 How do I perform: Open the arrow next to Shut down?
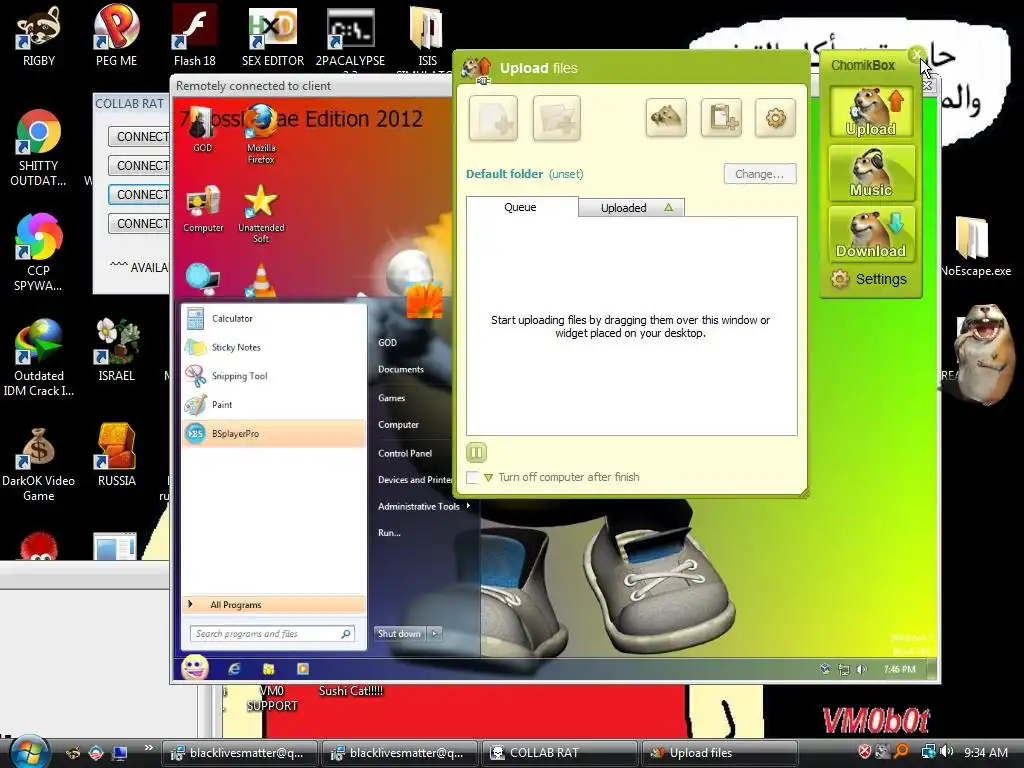point(435,633)
